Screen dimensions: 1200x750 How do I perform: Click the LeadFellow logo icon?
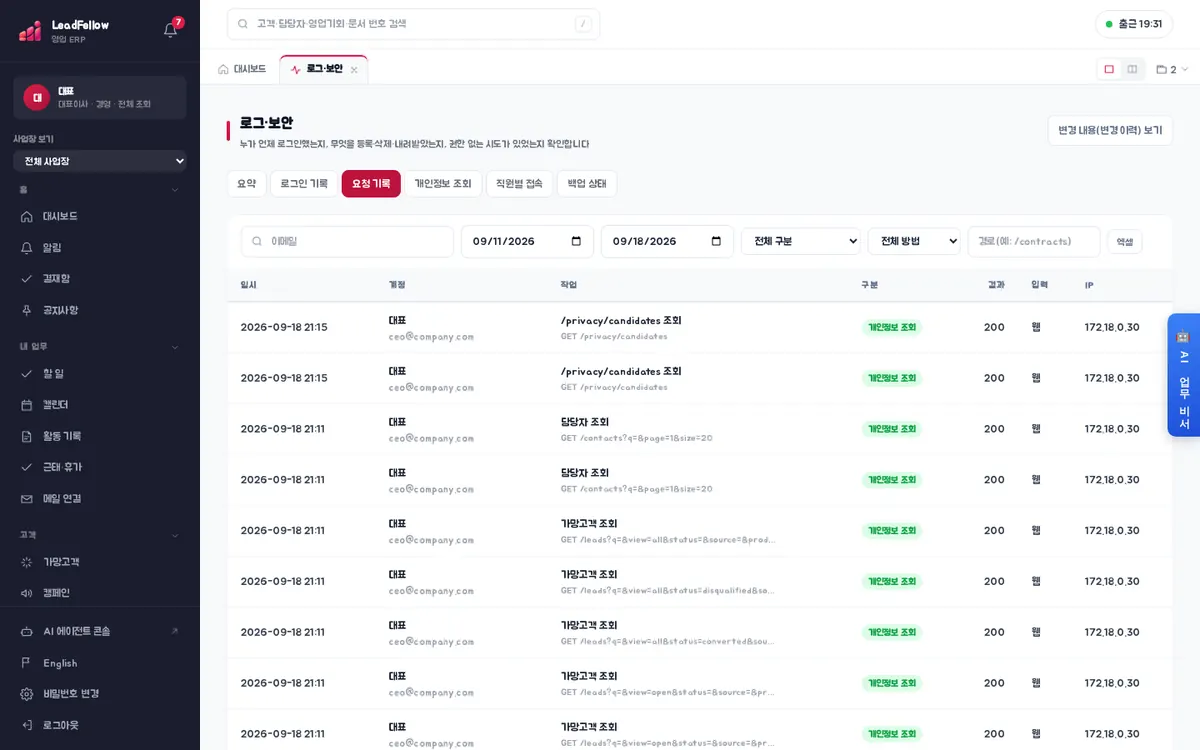pos(30,30)
